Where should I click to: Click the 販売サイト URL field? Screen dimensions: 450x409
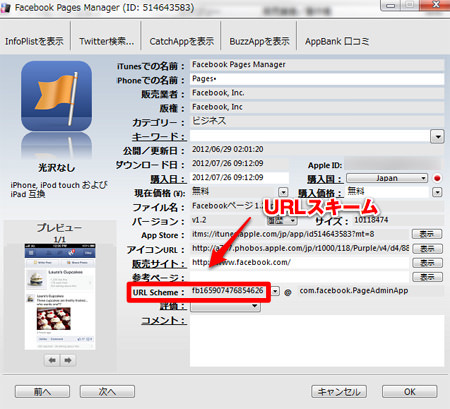pyautogui.click(x=300, y=263)
